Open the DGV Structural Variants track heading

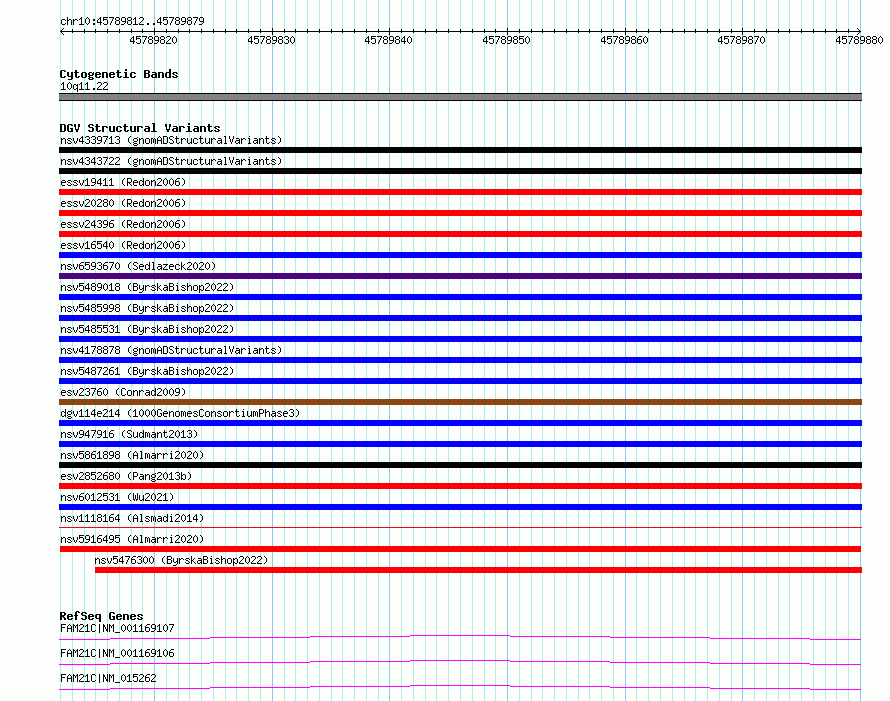(x=140, y=128)
